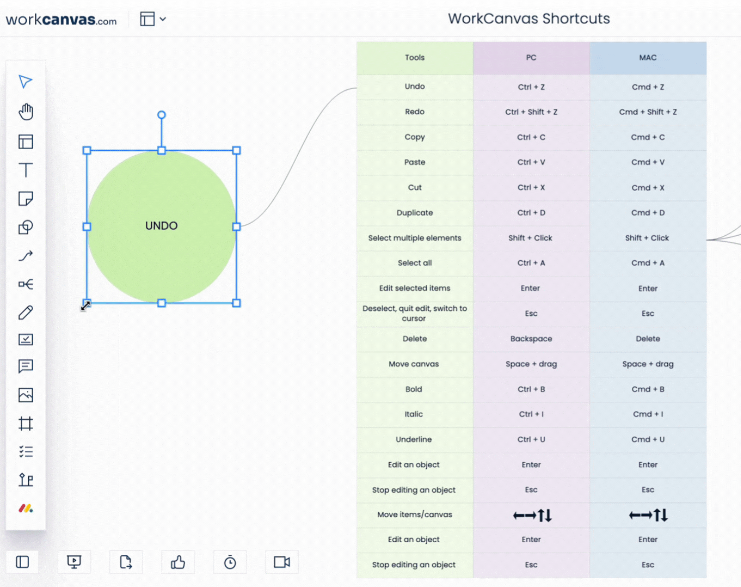
Task: Click the WorkCanvas Shortcuts board title
Action: [x=529, y=18]
